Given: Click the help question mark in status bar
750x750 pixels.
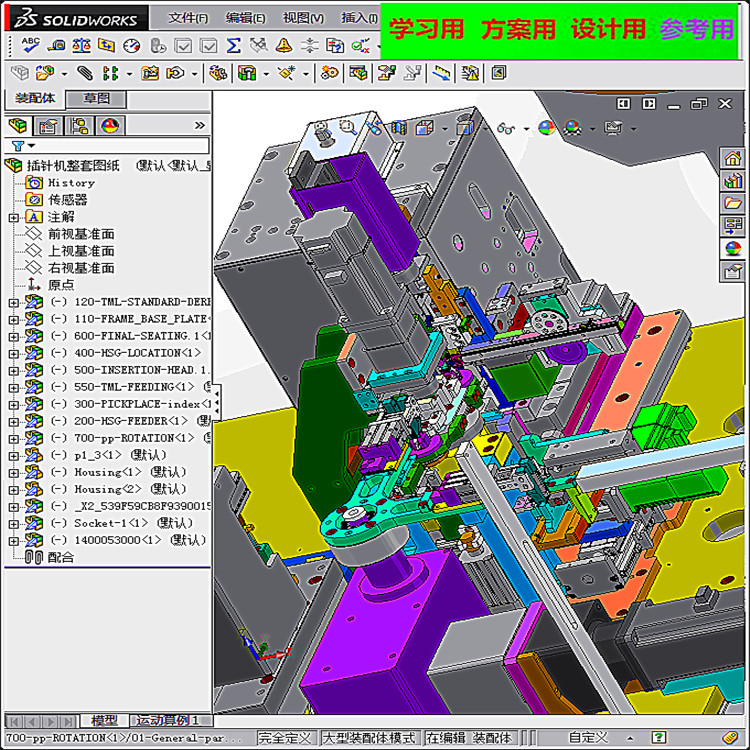Looking at the screenshot, I should coord(658,738).
